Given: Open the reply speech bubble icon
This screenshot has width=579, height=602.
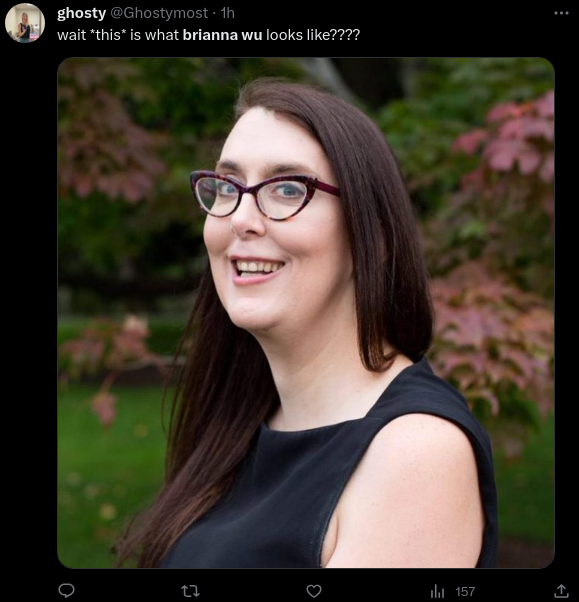Looking at the screenshot, I should tap(66, 590).
